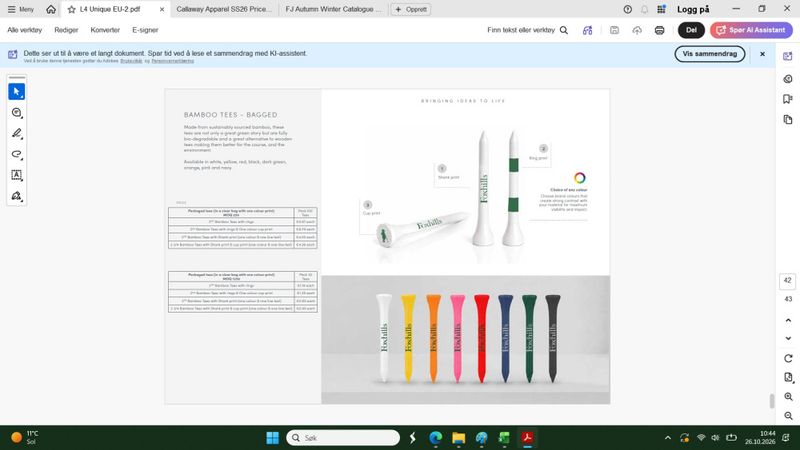Viewport: 800px width, 450px height.
Task: Open the page thumbnails panel icon
Action: click(x=788, y=119)
